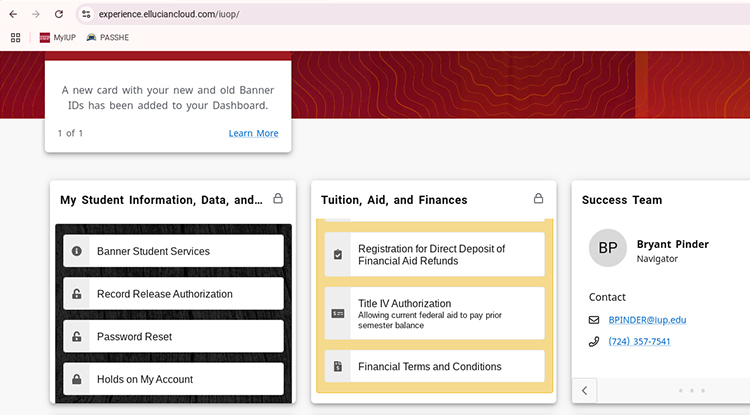Click the unlock icon beside Record Release Authorization
The image size is (750, 415).
(77, 294)
